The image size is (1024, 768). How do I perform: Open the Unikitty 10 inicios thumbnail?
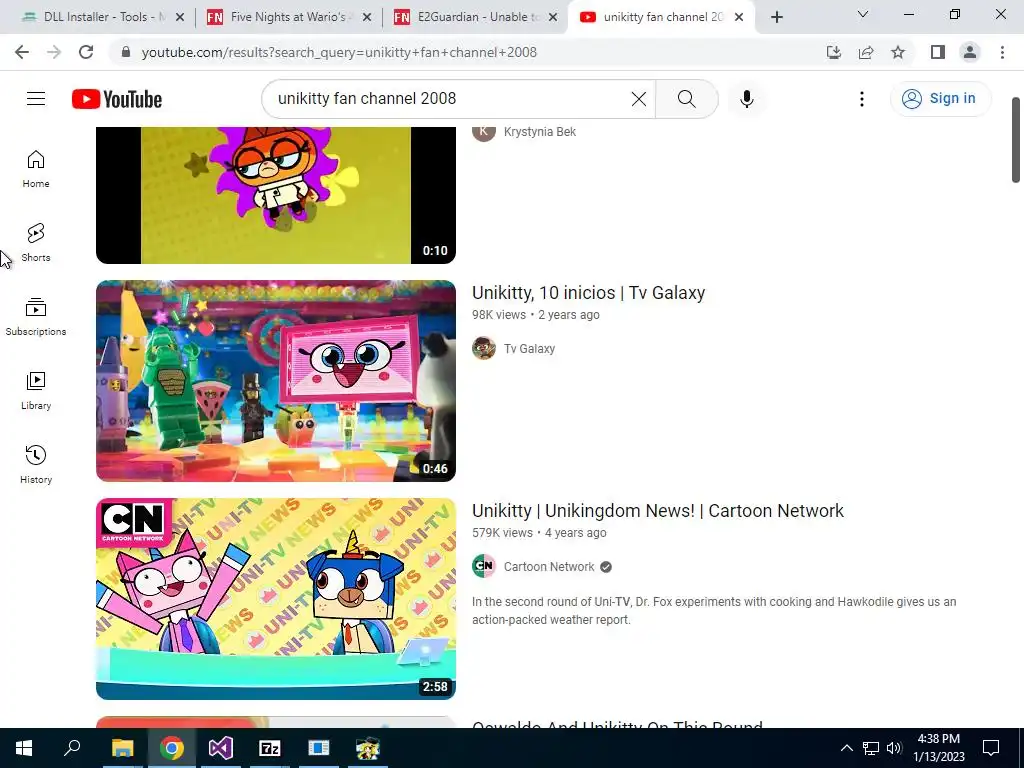pos(276,381)
